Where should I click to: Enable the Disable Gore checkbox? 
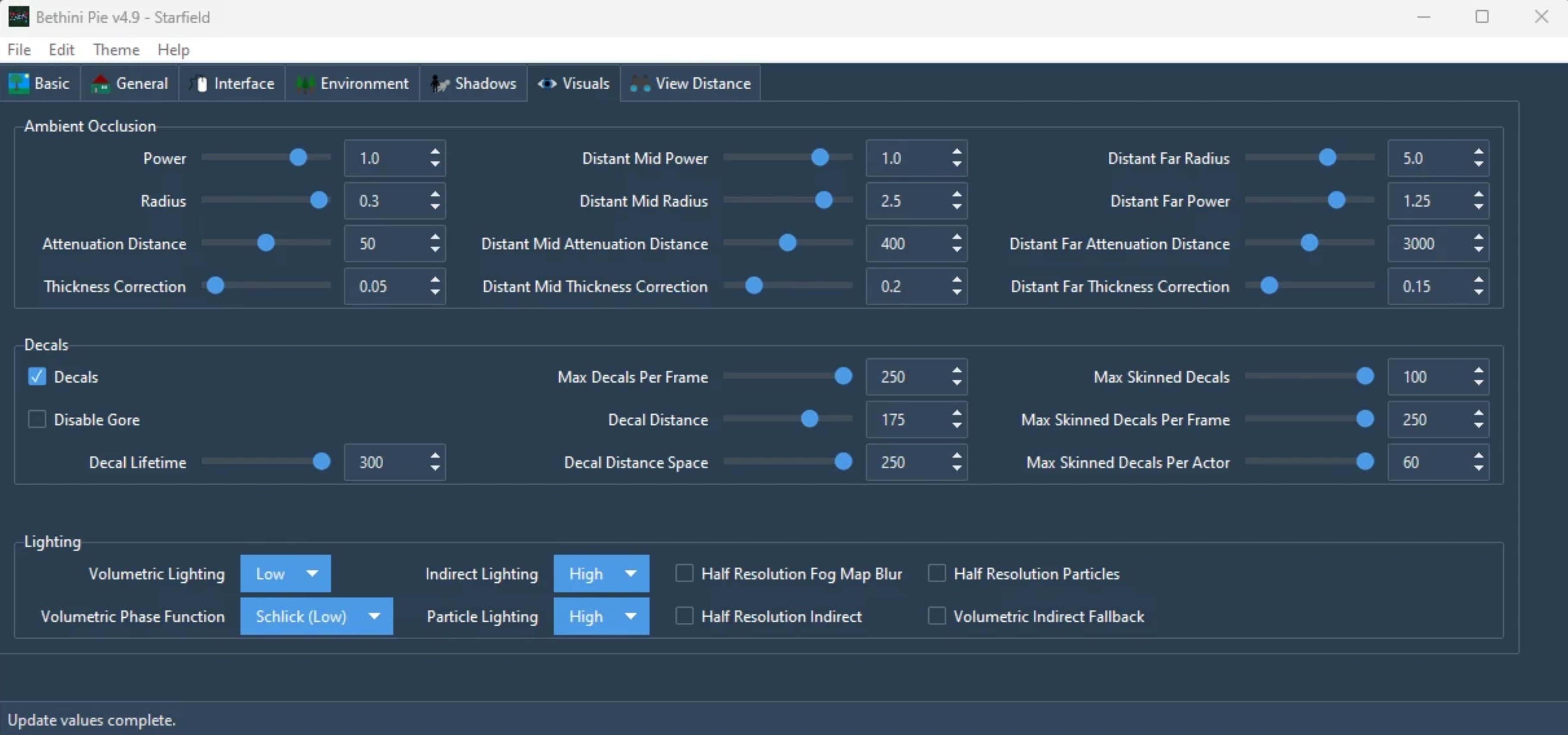37,419
